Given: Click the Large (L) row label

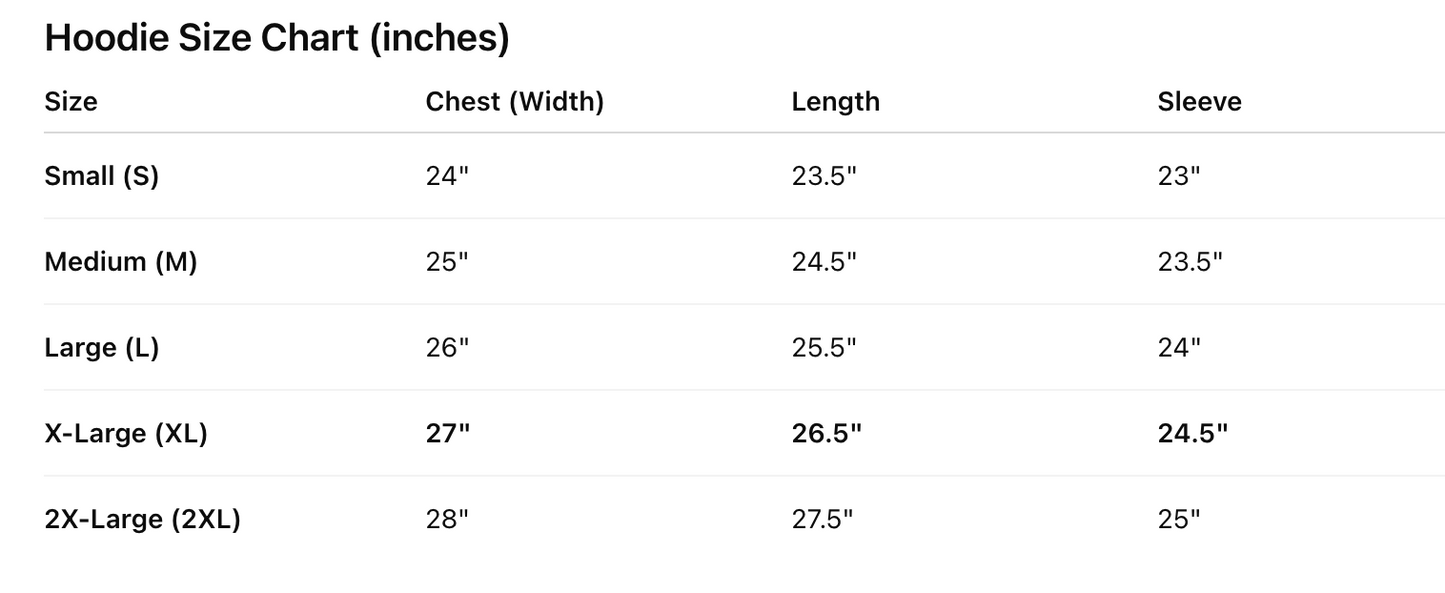Looking at the screenshot, I should 102,348.
